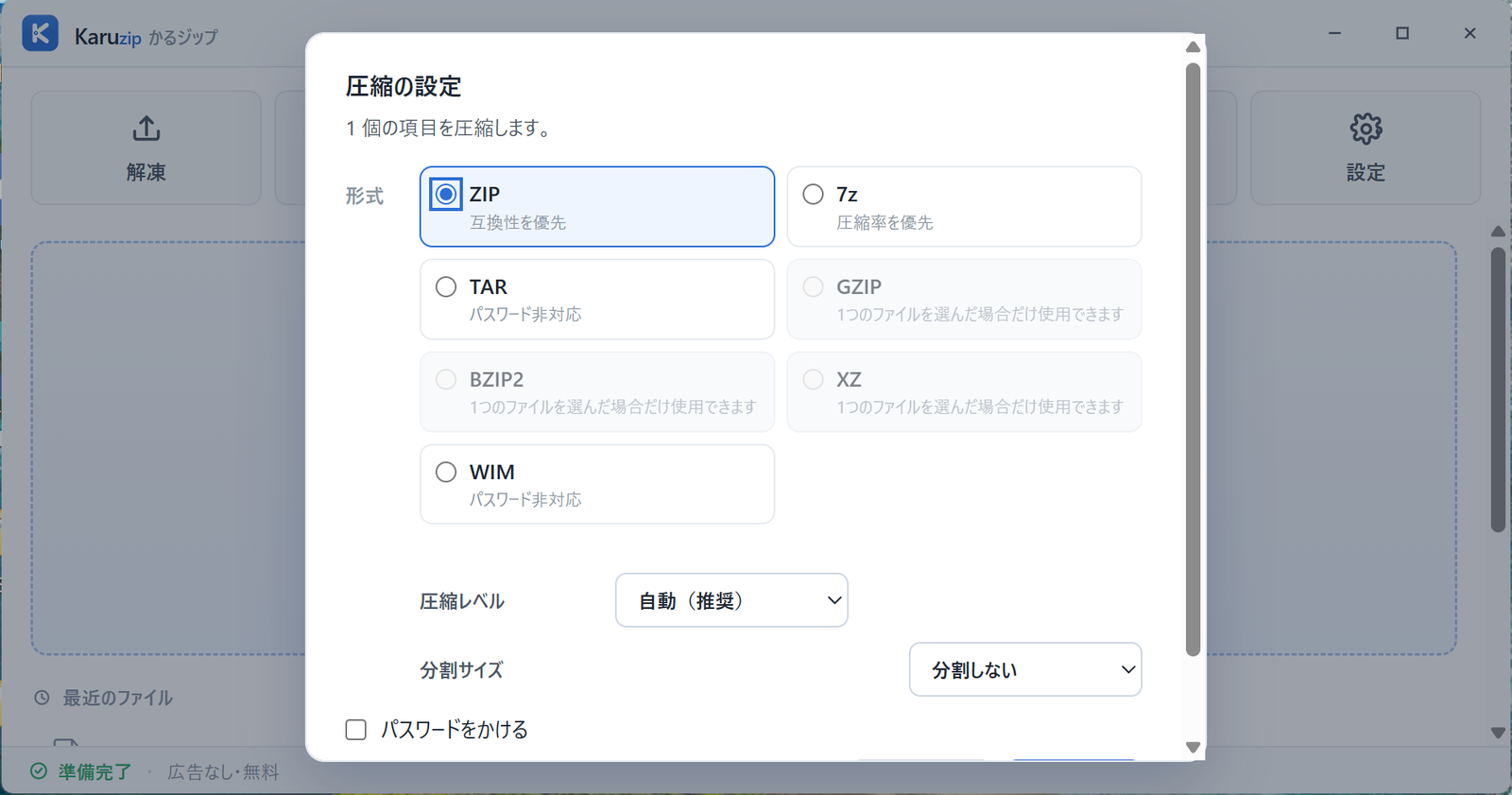Click main window scrollbar down arrow

pyautogui.click(x=1498, y=733)
